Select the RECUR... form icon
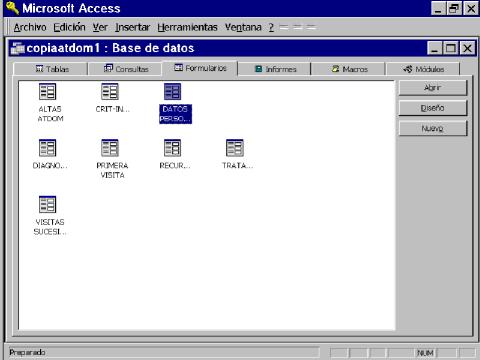480x360 pixels. point(173,148)
